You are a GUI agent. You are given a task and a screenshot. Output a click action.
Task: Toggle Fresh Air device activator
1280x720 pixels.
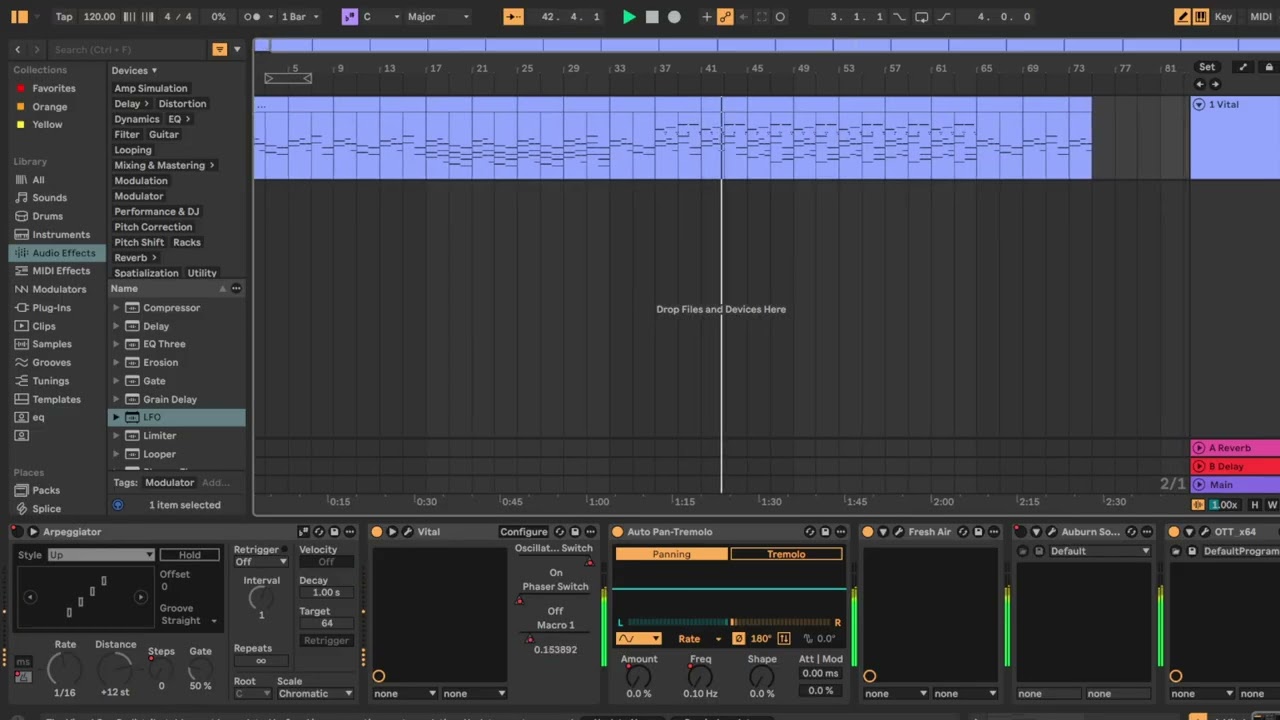point(867,532)
